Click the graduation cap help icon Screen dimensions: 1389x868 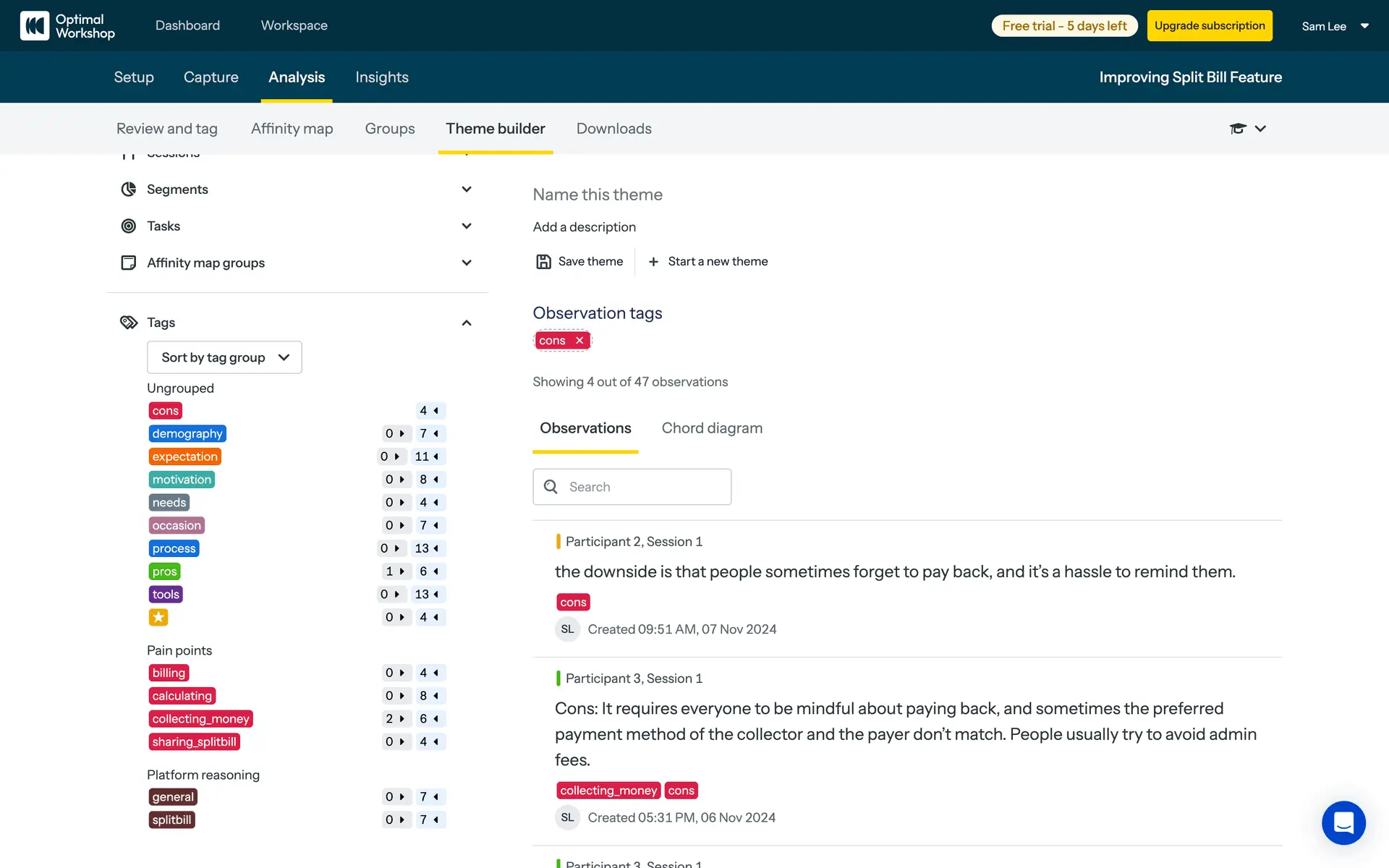[x=1237, y=129]
